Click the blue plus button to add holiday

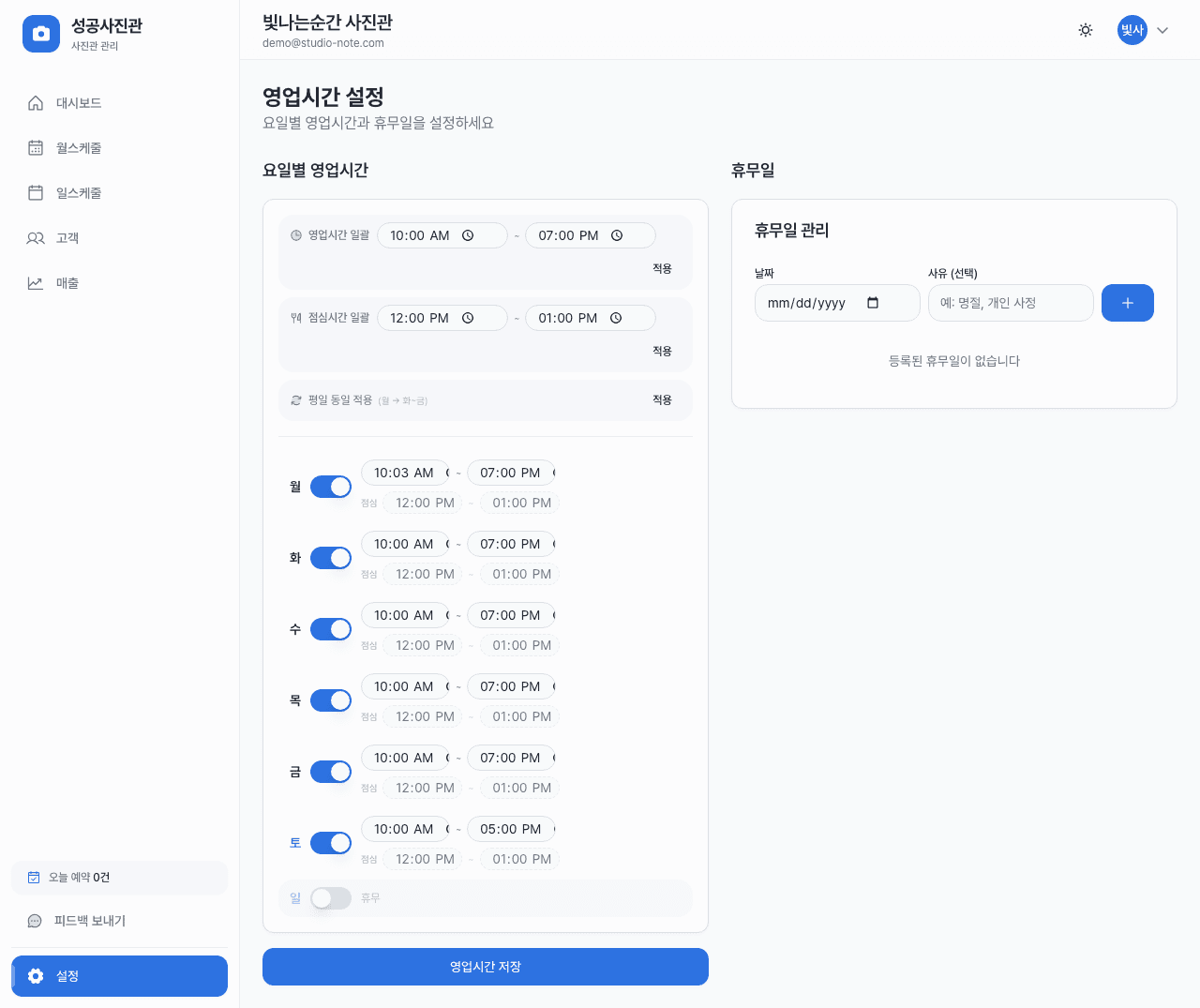tap(1127, 303)
